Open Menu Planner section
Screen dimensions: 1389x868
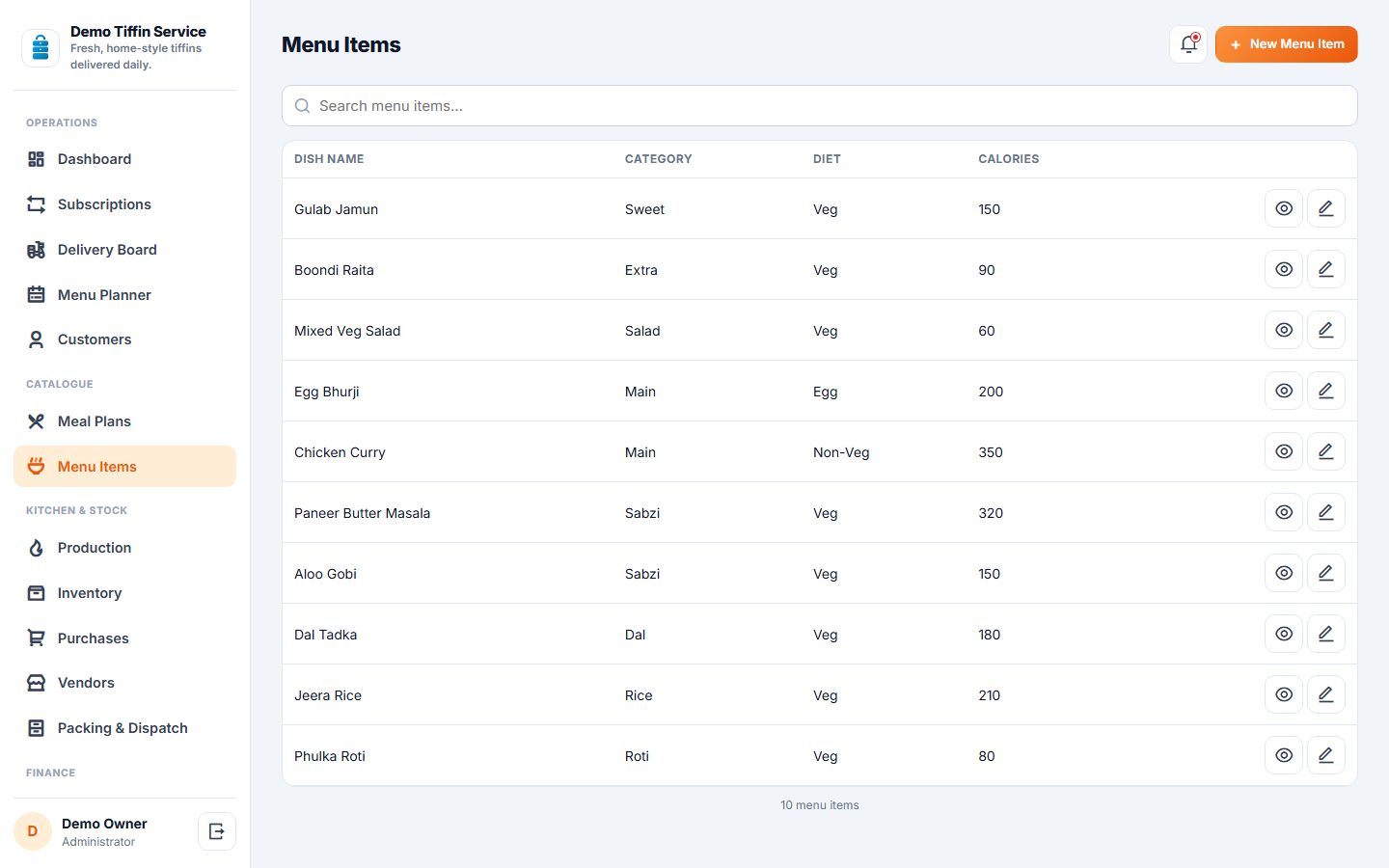pos(124,295)
